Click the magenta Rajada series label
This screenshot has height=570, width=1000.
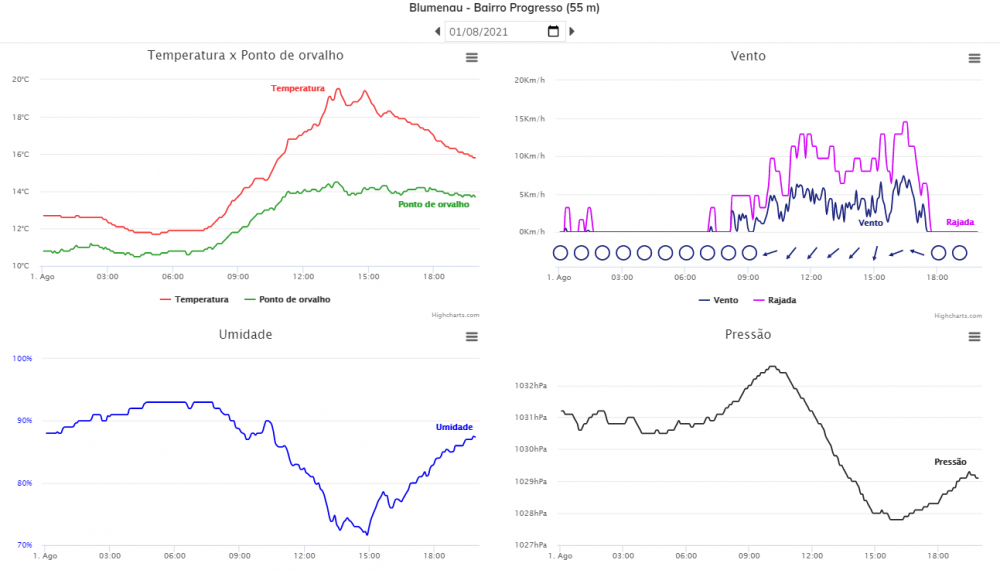point(959,222)
